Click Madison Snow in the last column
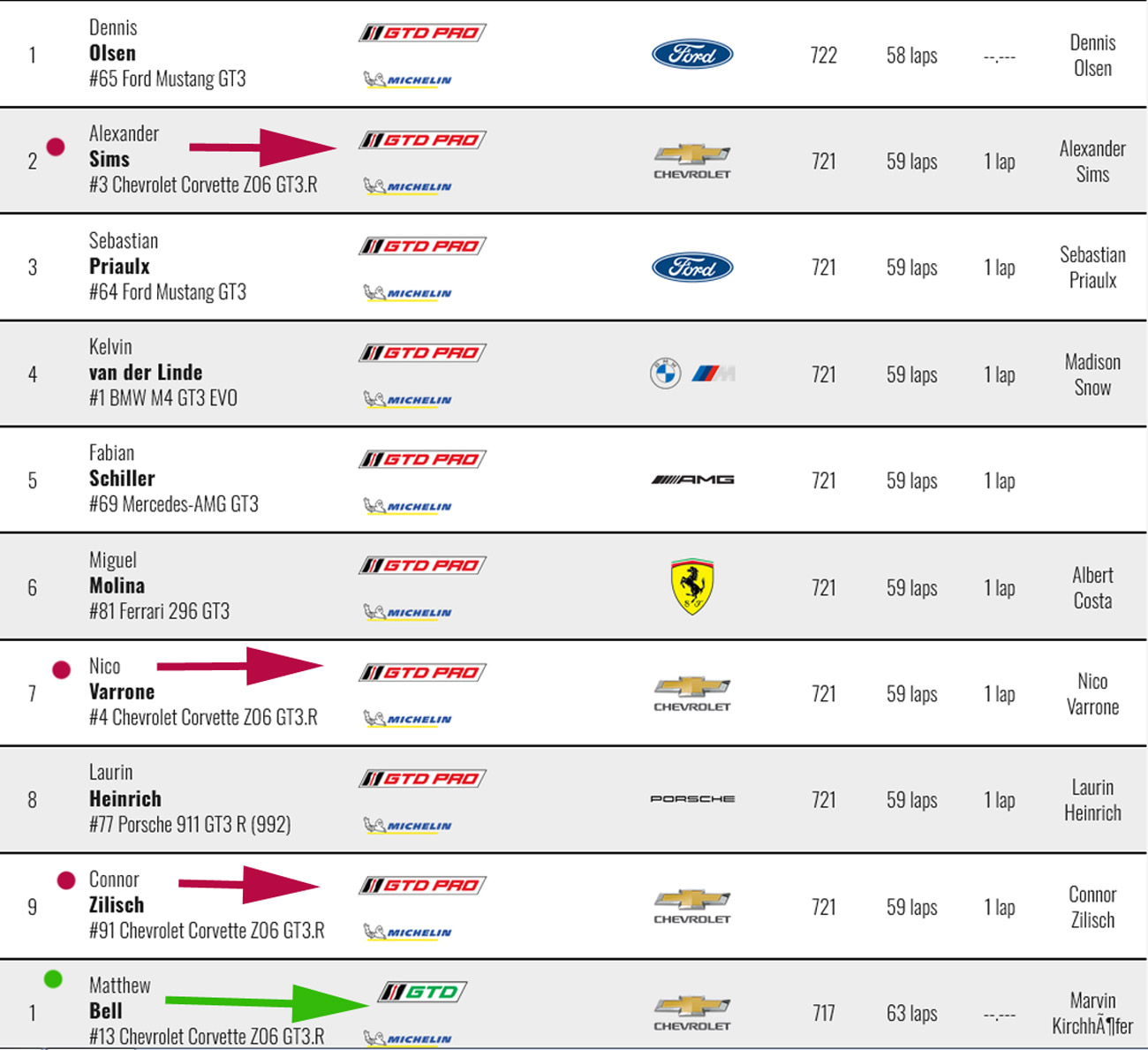 point(1092,374)
